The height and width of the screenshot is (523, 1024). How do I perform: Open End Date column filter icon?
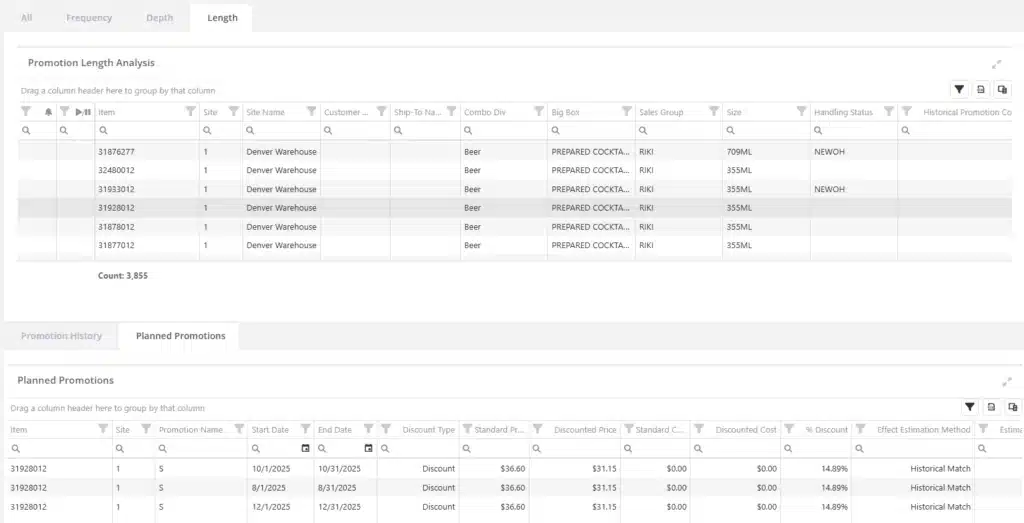[x=368, y=429]
